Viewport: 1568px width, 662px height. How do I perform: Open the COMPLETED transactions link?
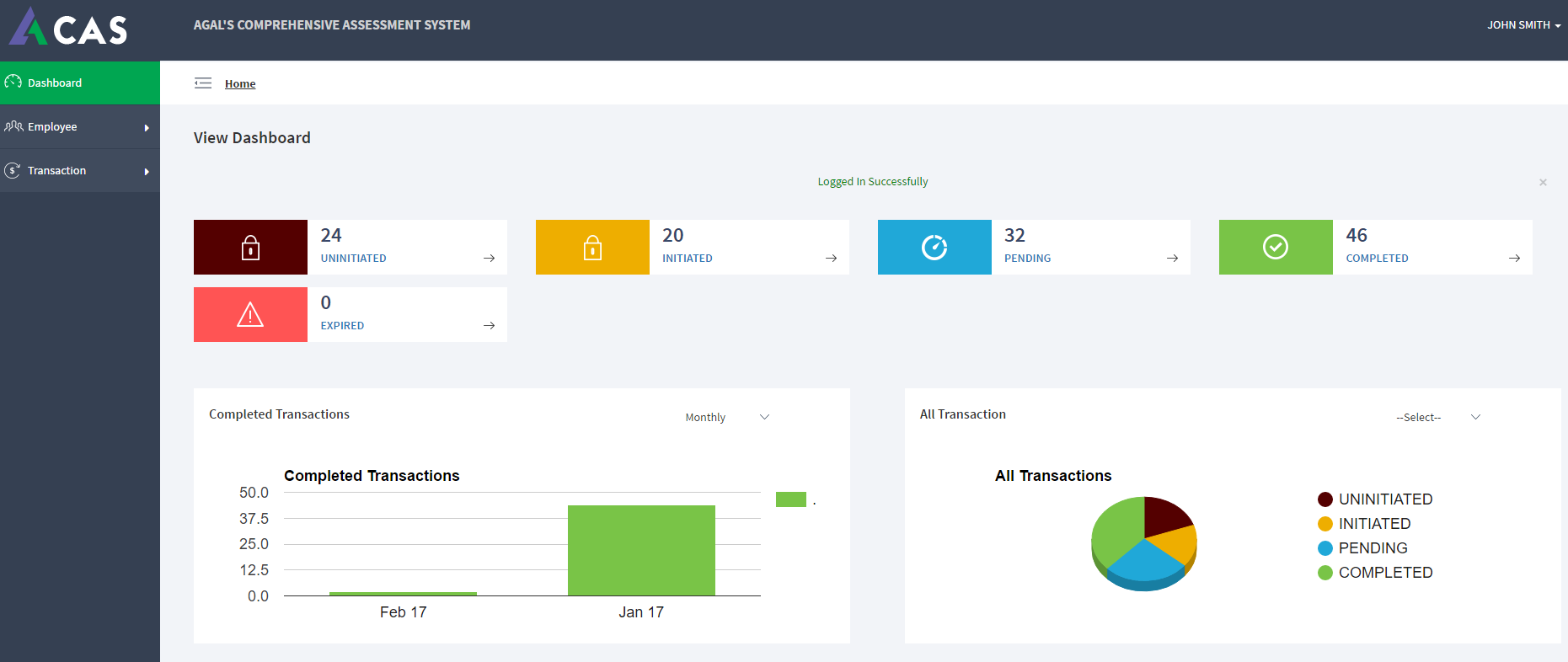[x=1377, y=259]
